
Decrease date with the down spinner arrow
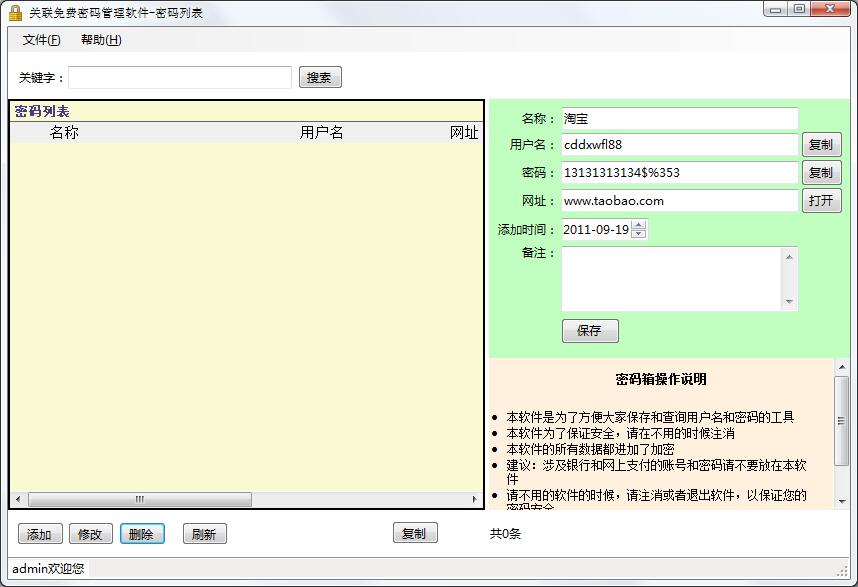[639, 234]
